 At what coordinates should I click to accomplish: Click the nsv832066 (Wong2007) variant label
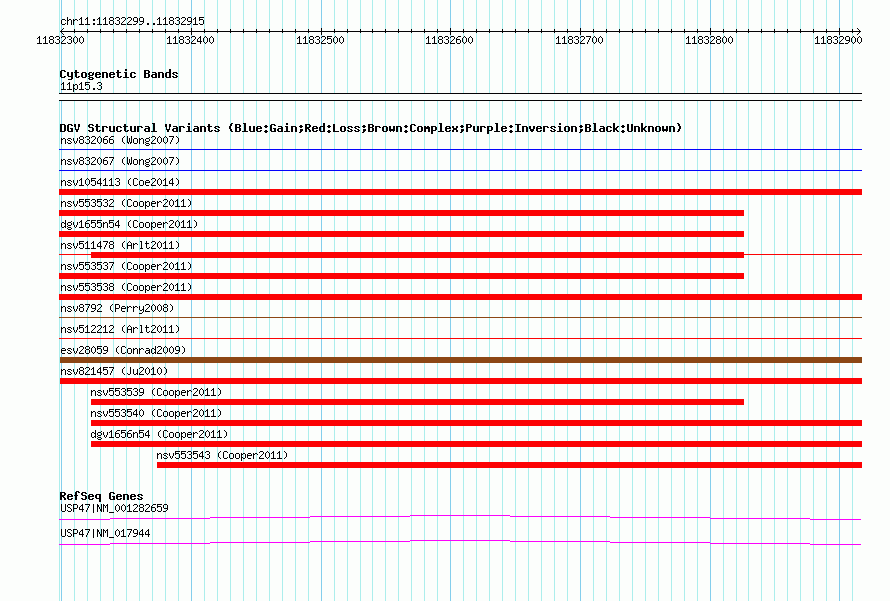(x=120, y=140)
